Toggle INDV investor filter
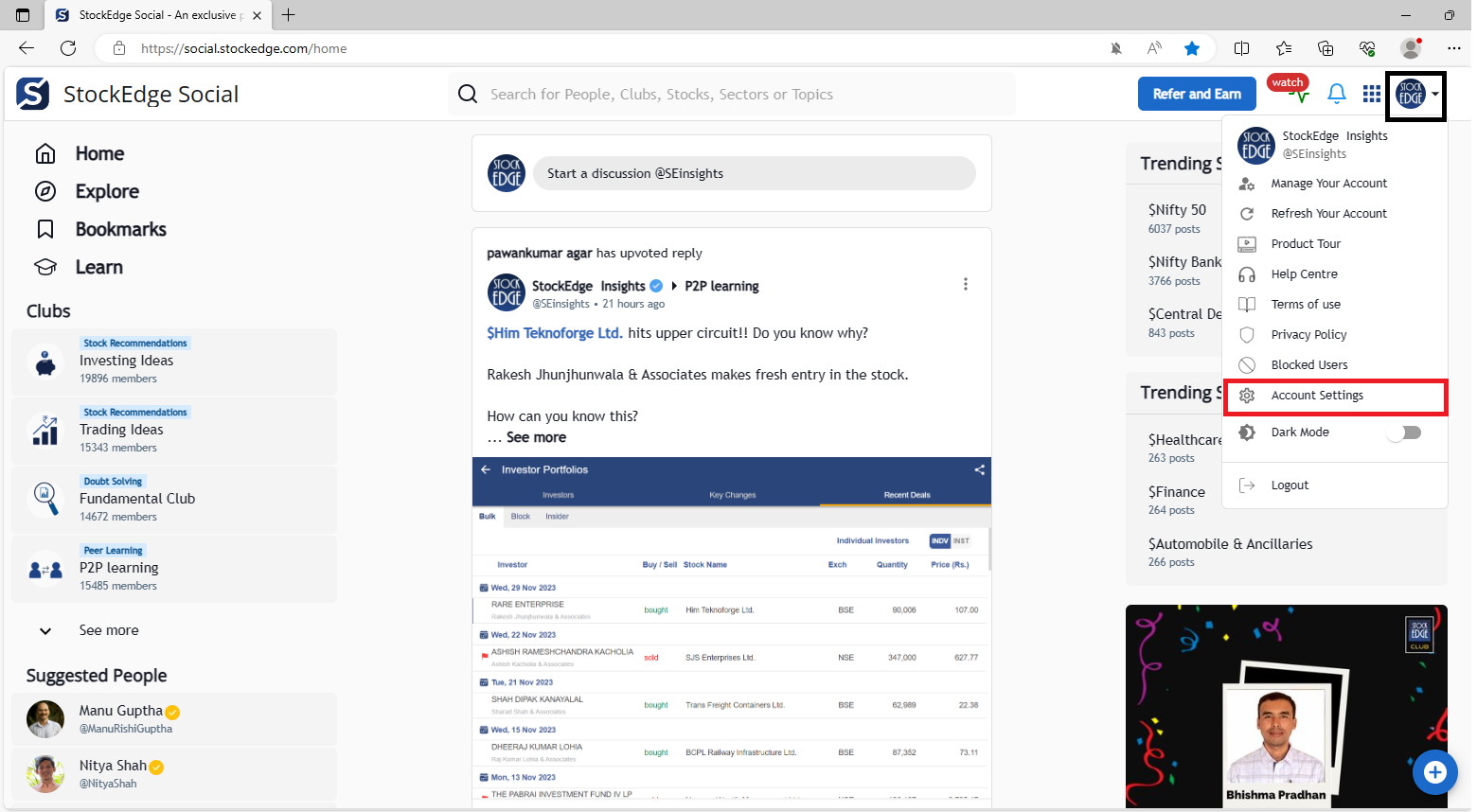 pyautogui.click(x=939, y=540)
